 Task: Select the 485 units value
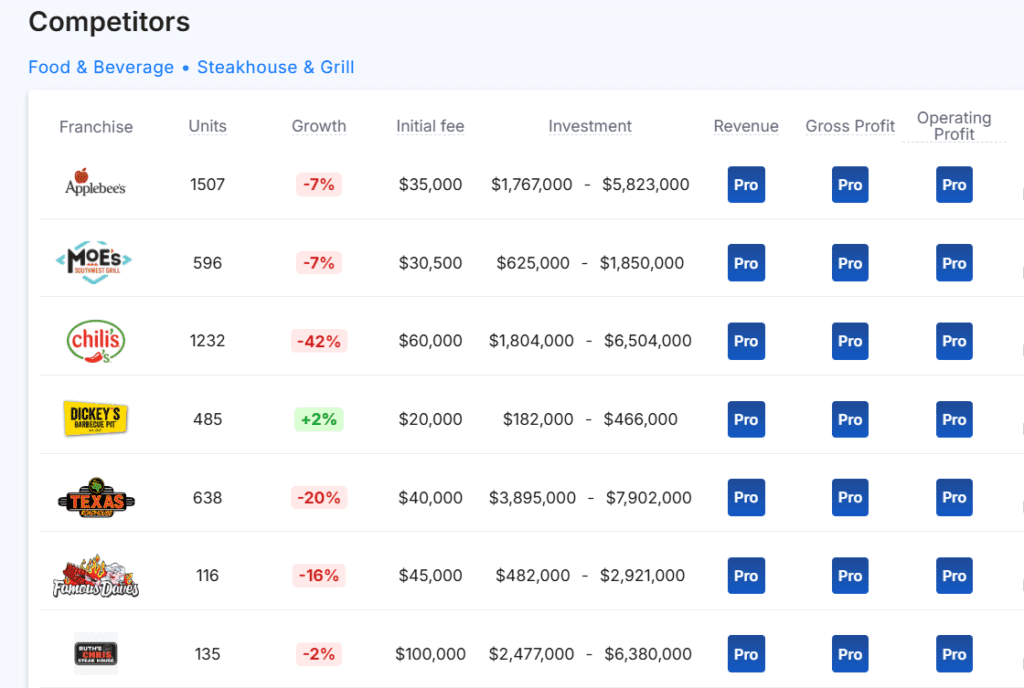(x=208, y=419)
